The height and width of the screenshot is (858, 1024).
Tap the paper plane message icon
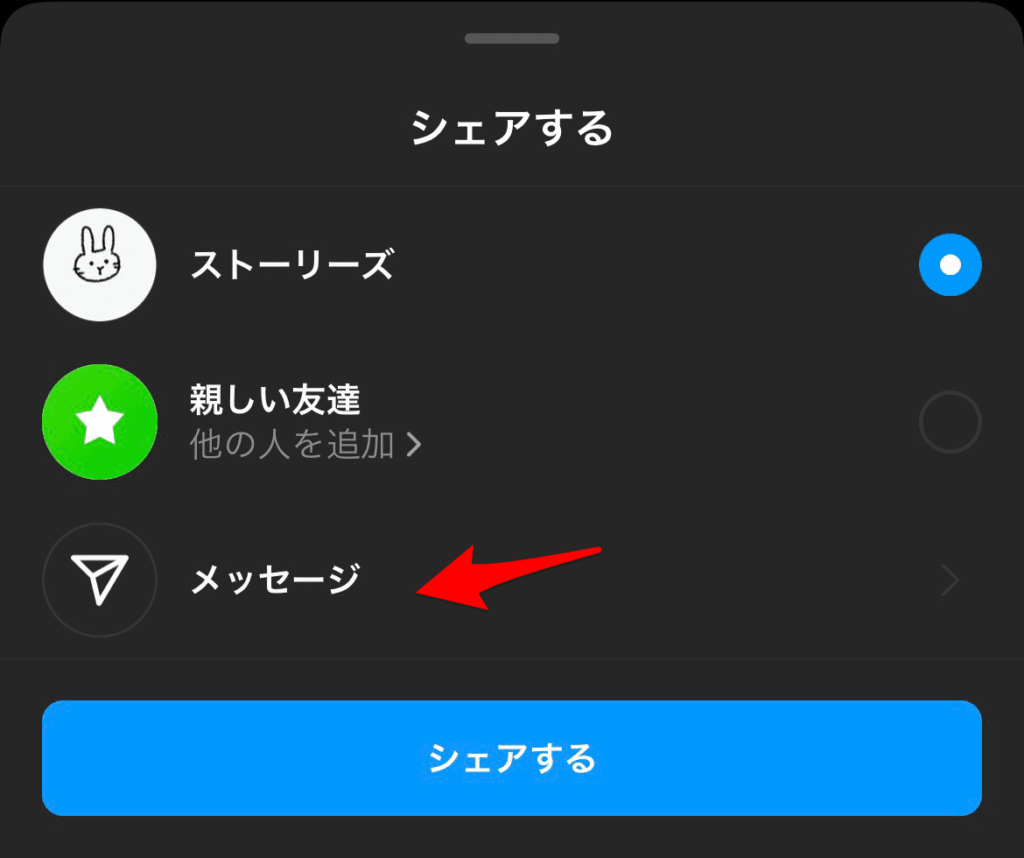(99, 580)
